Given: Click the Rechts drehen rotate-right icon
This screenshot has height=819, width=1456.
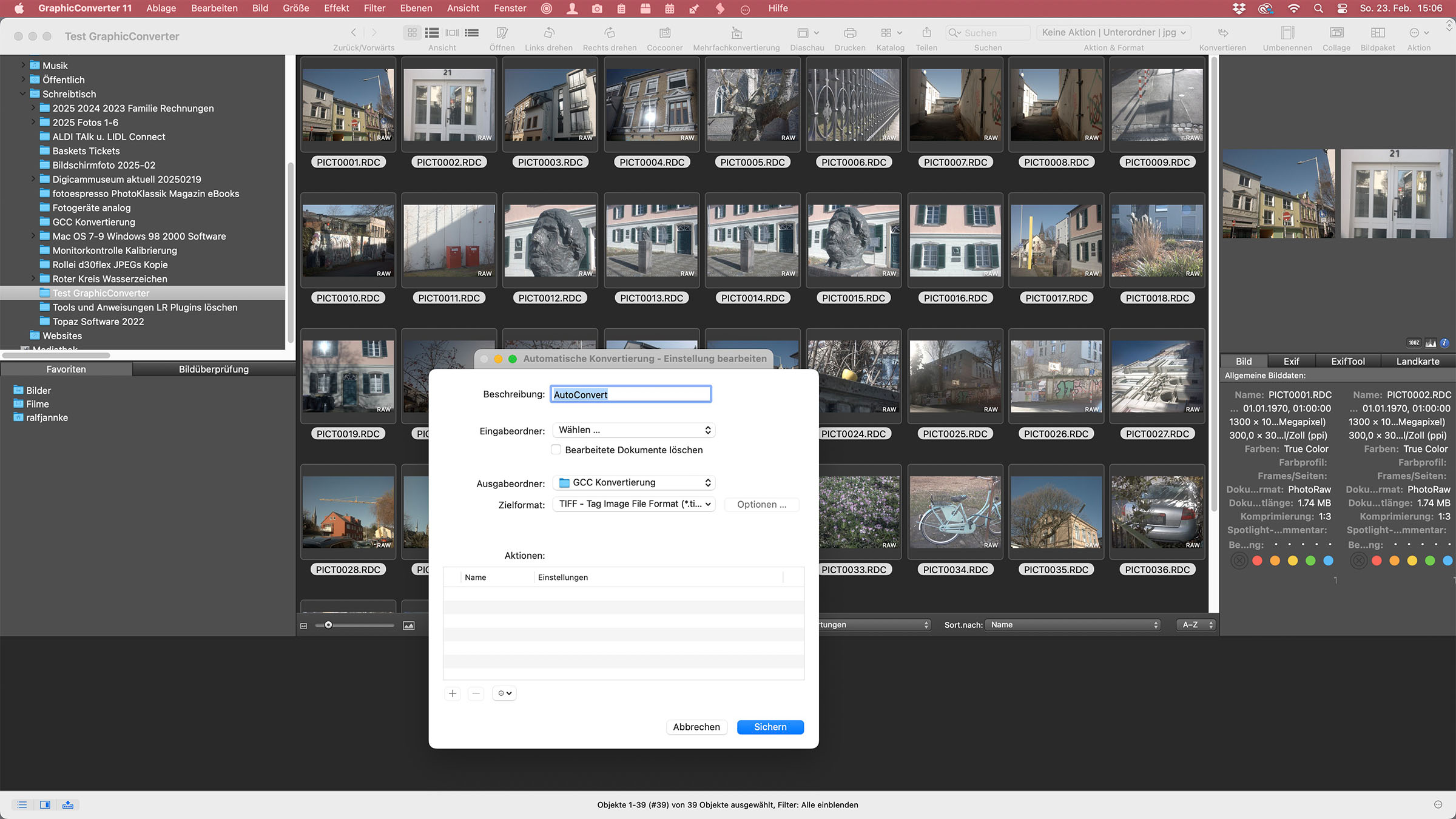Looking at the screenshot, I should click(x=610, y=33).
